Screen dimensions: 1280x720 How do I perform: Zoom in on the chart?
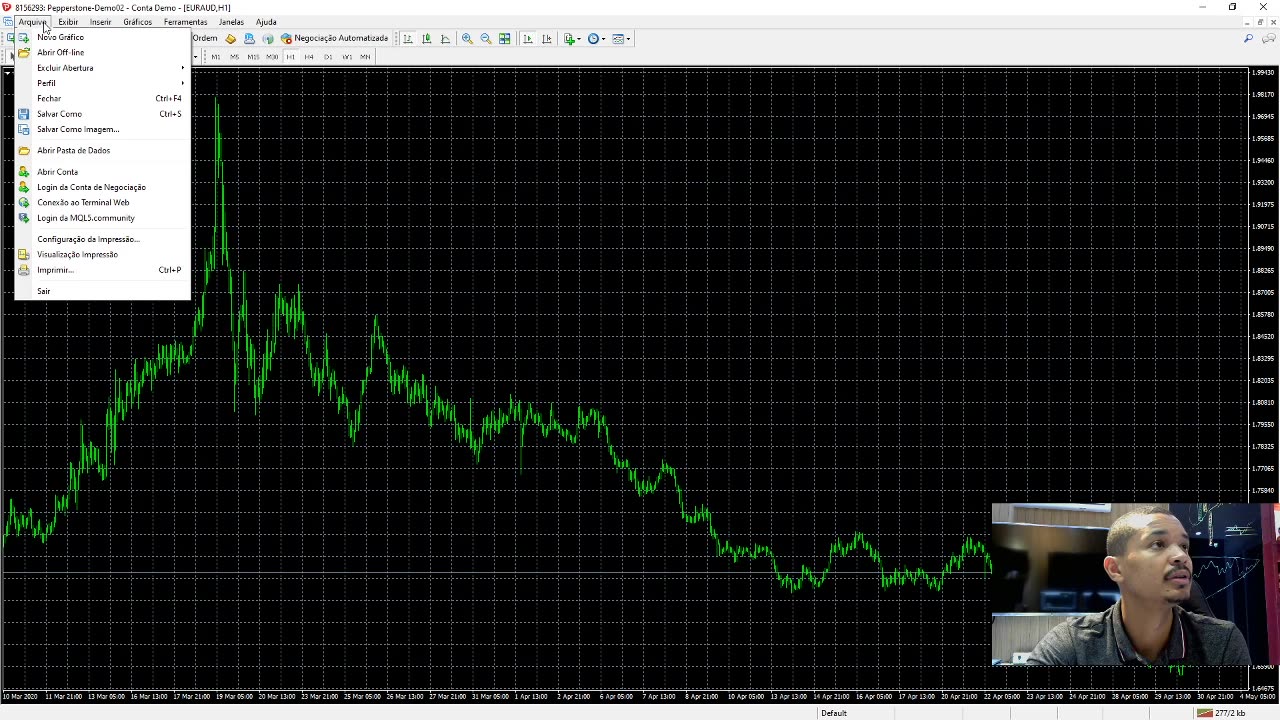click(x=467, y=39)
